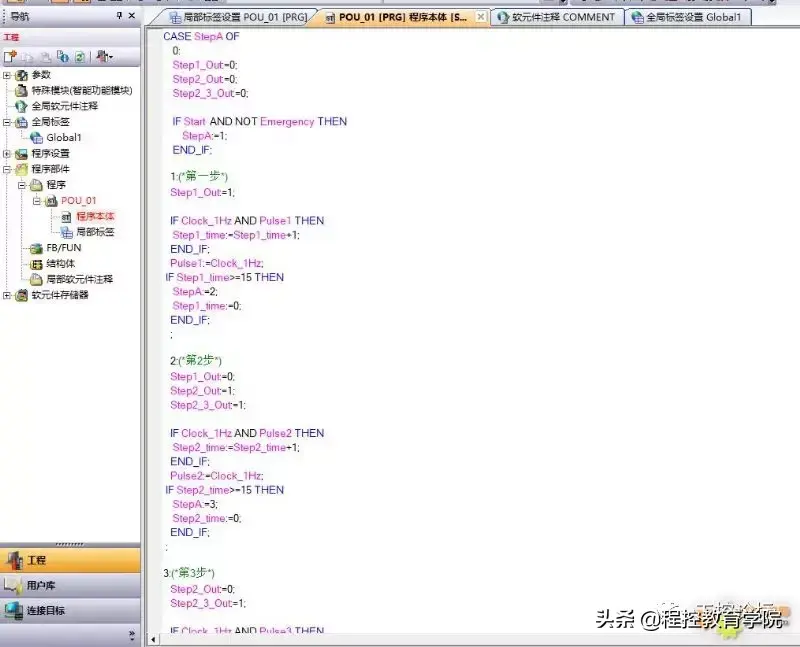Viewport: 800px width, 647px height.
Task: Expand the 参数 tree node
Action: coord(7,76)
